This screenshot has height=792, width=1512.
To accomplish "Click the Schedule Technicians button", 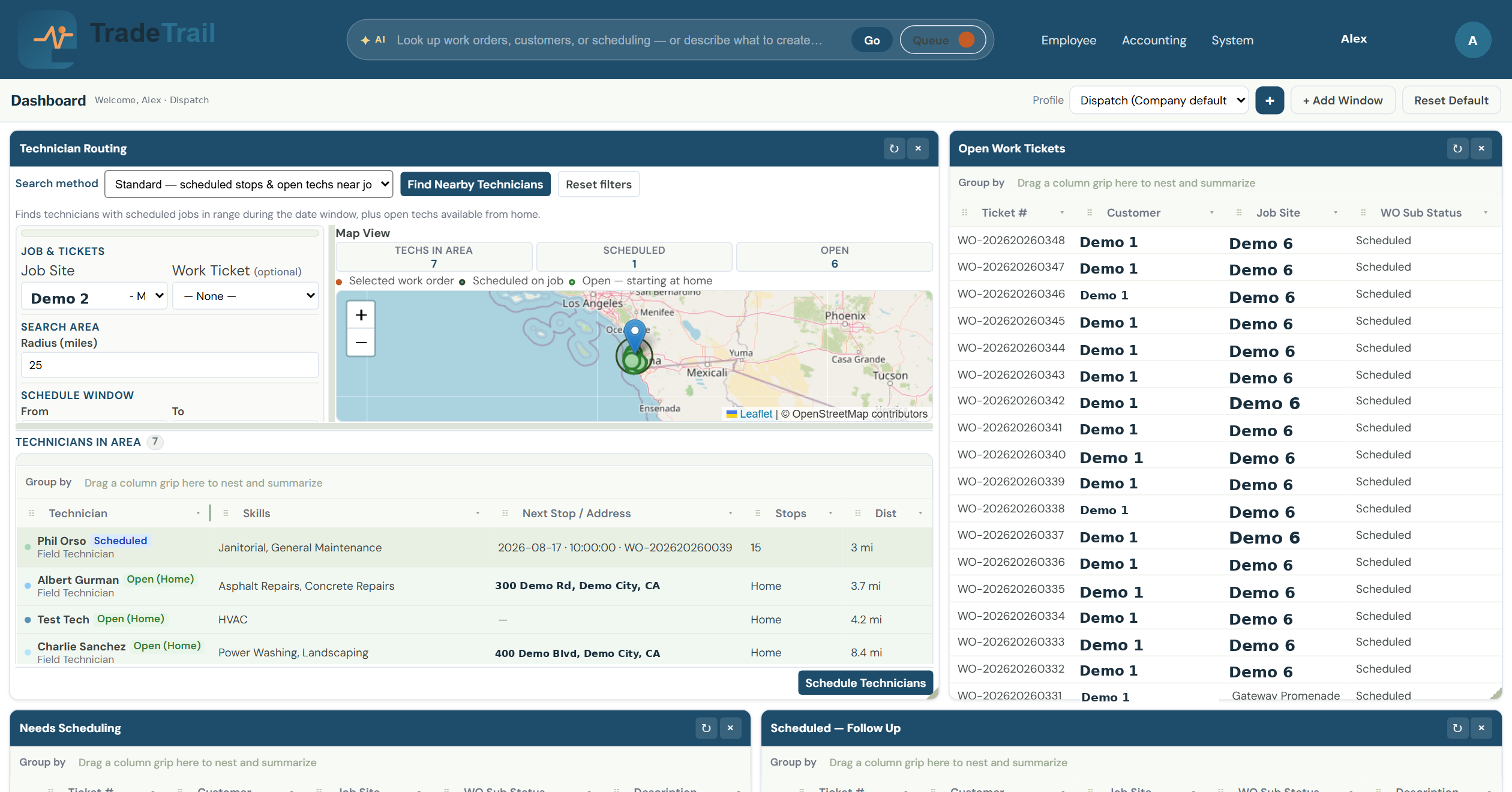I will [865, 683].
